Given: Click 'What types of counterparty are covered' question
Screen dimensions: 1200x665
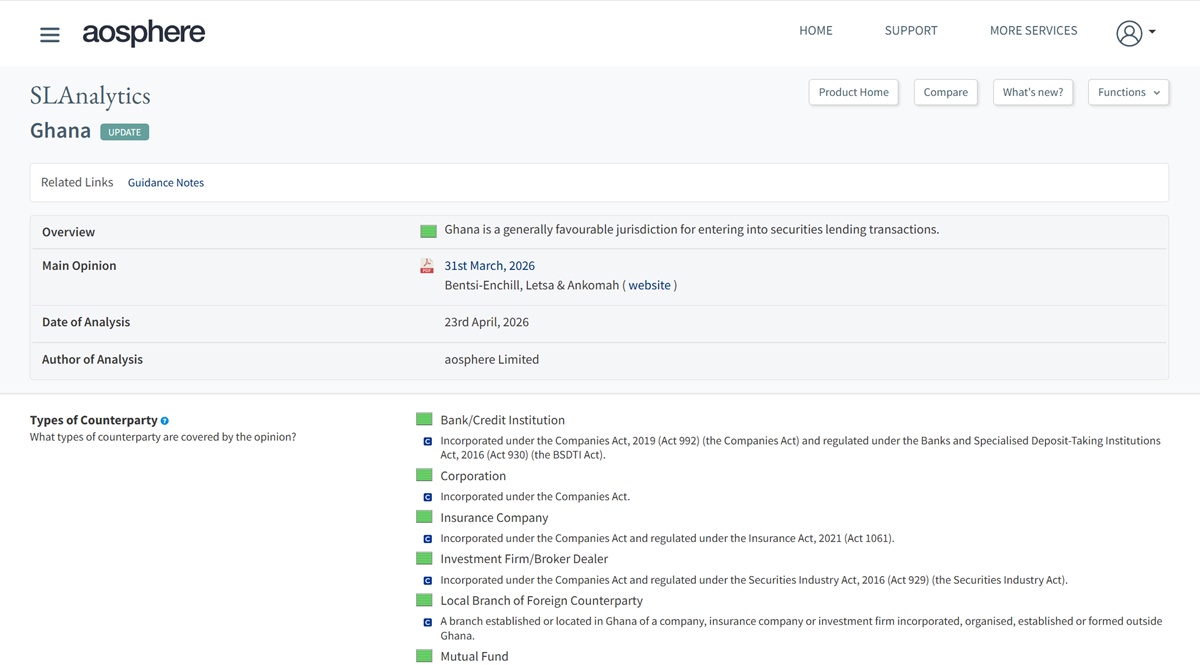Looking at the screenshot, I should [x=163, y=437].
